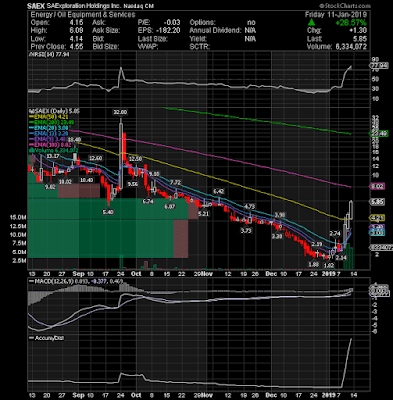
Task: Click the RSI 77.94 value tag on right axis
Action: 379,66
